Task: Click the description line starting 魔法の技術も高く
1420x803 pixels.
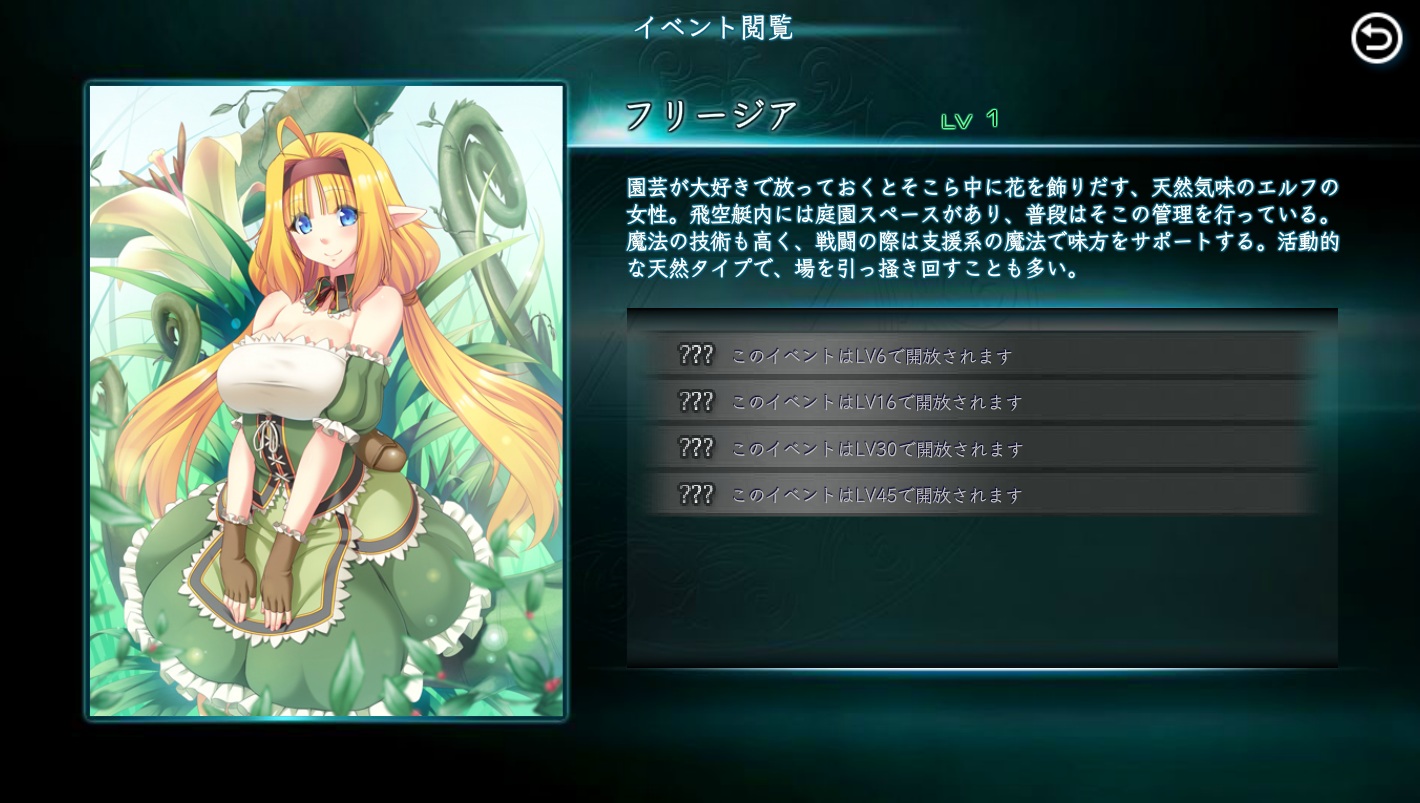Action: pyautogui.click(x=982, y=241)
